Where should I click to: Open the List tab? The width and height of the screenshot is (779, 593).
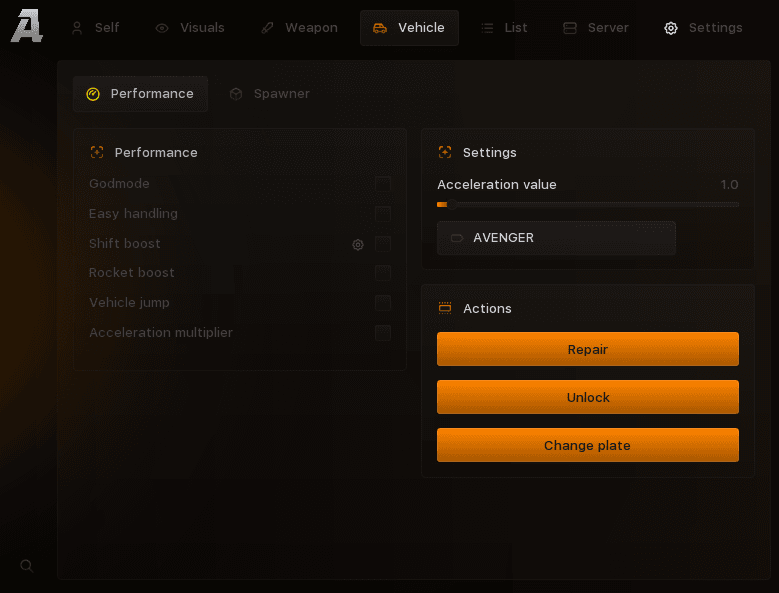click(504, 28)
